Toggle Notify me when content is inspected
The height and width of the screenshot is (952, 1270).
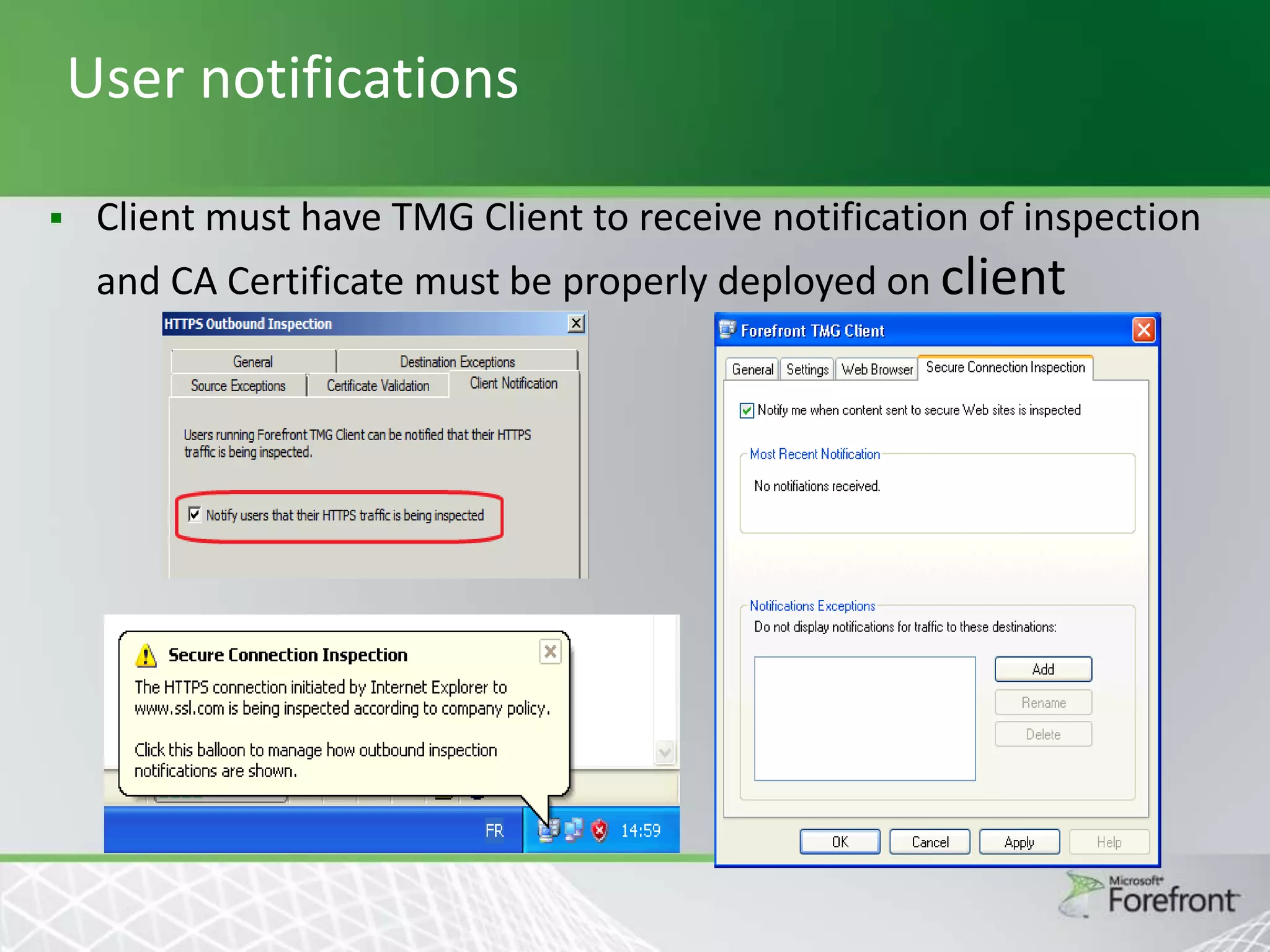(747, 410)
